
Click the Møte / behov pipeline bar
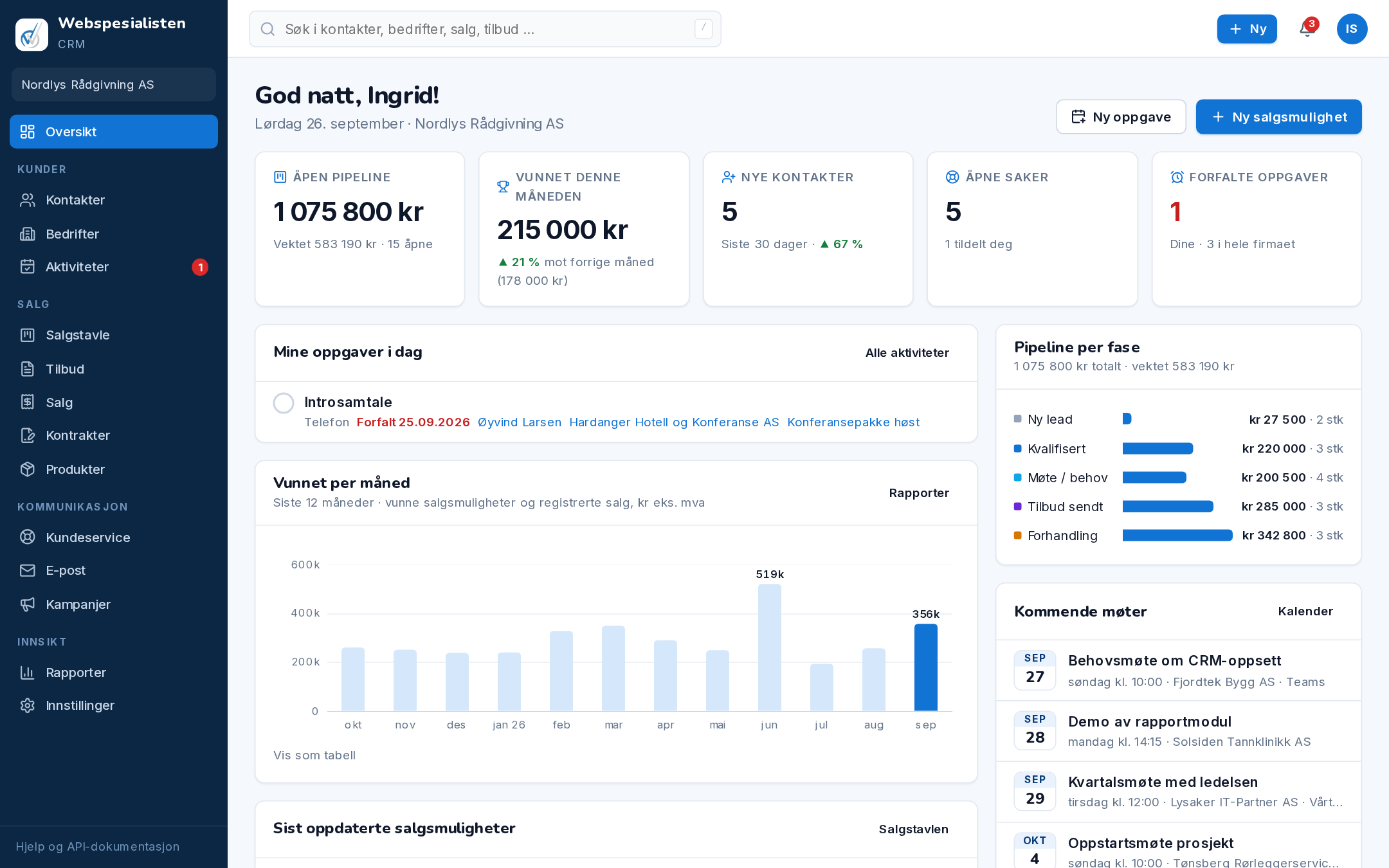click(1154, 478)
